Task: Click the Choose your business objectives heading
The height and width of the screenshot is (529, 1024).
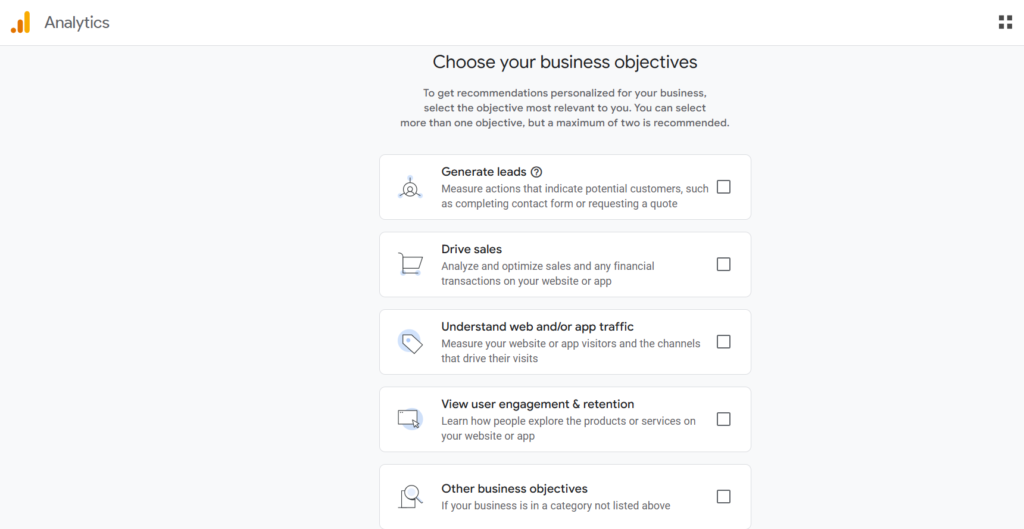Action: tap(565, 62)
